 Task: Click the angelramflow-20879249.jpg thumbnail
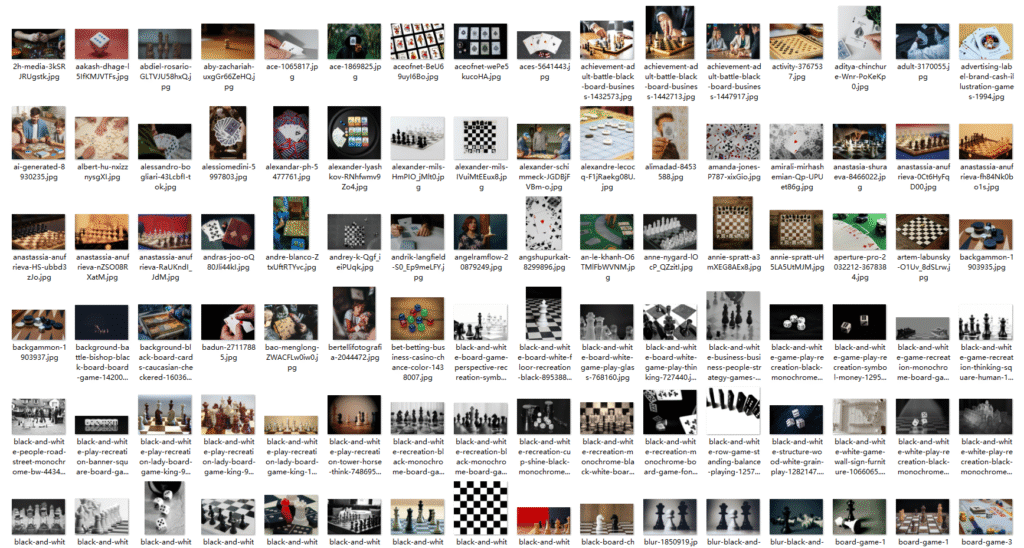click(x=481, y=232)
